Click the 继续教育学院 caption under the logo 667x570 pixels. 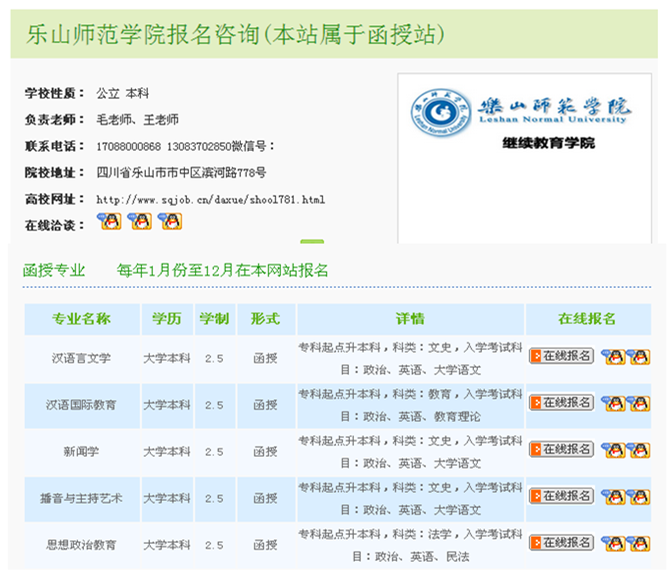pyautogui.click(x=549, y=143)
